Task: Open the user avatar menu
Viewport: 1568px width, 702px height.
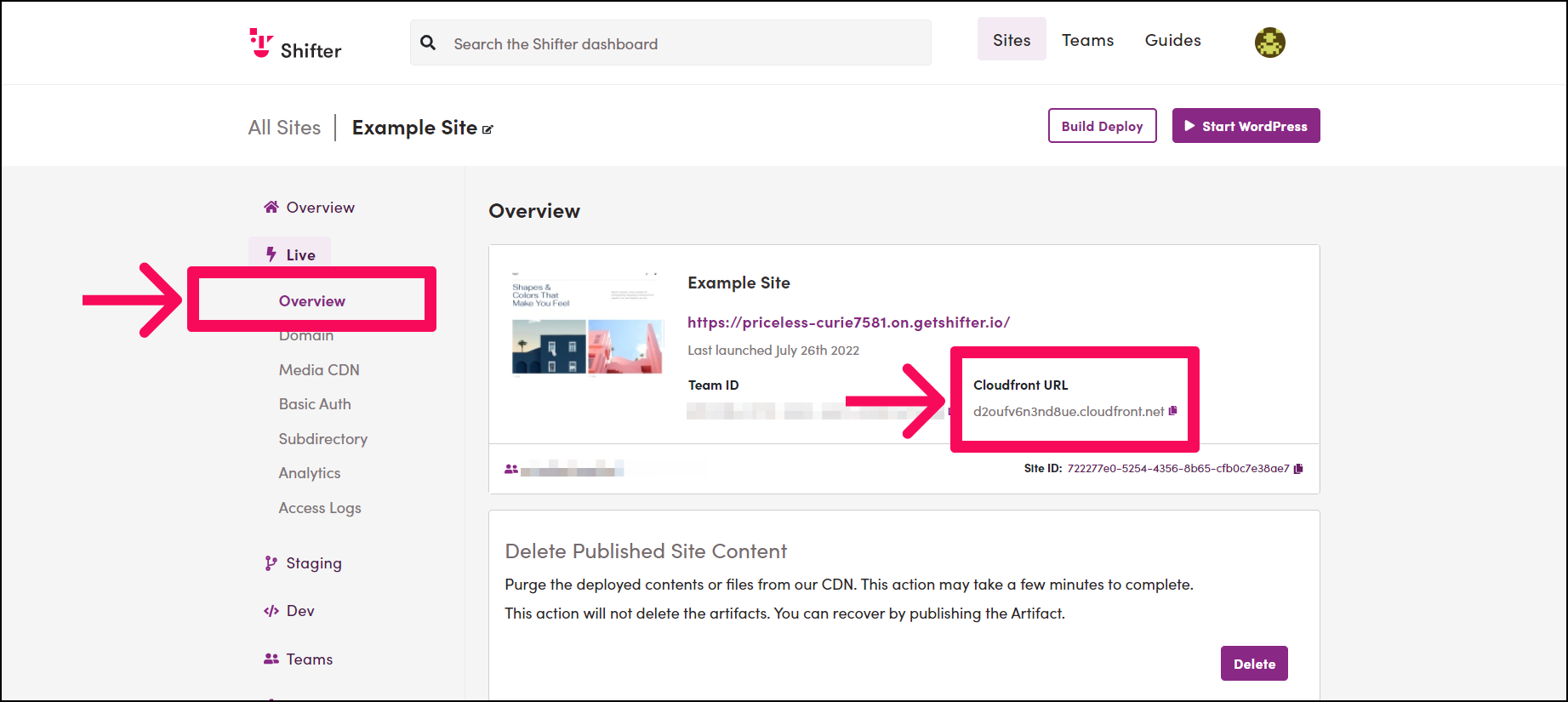Action: (1270, 43)
